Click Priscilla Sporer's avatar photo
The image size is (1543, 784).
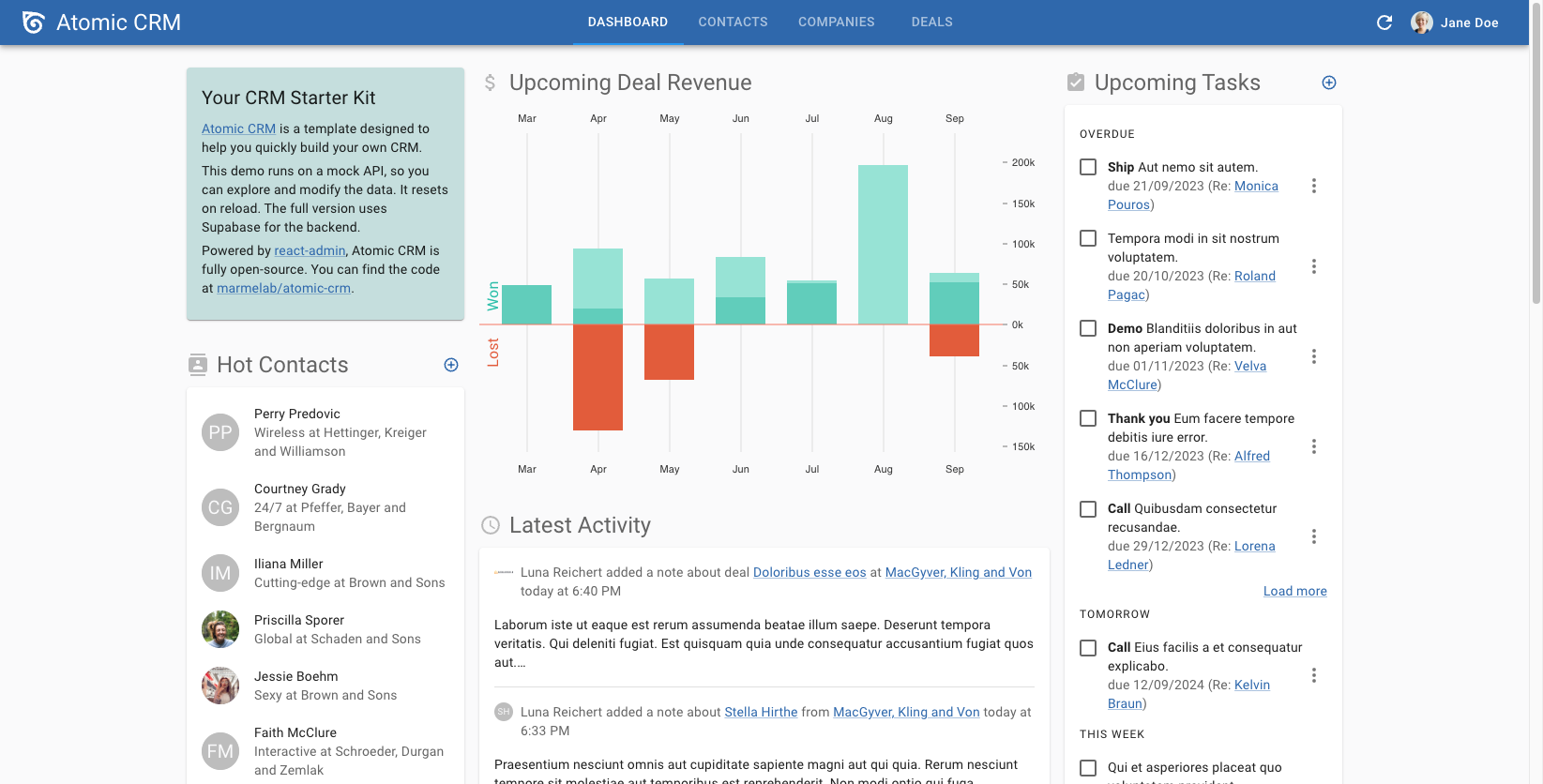(x=220, y=629)
